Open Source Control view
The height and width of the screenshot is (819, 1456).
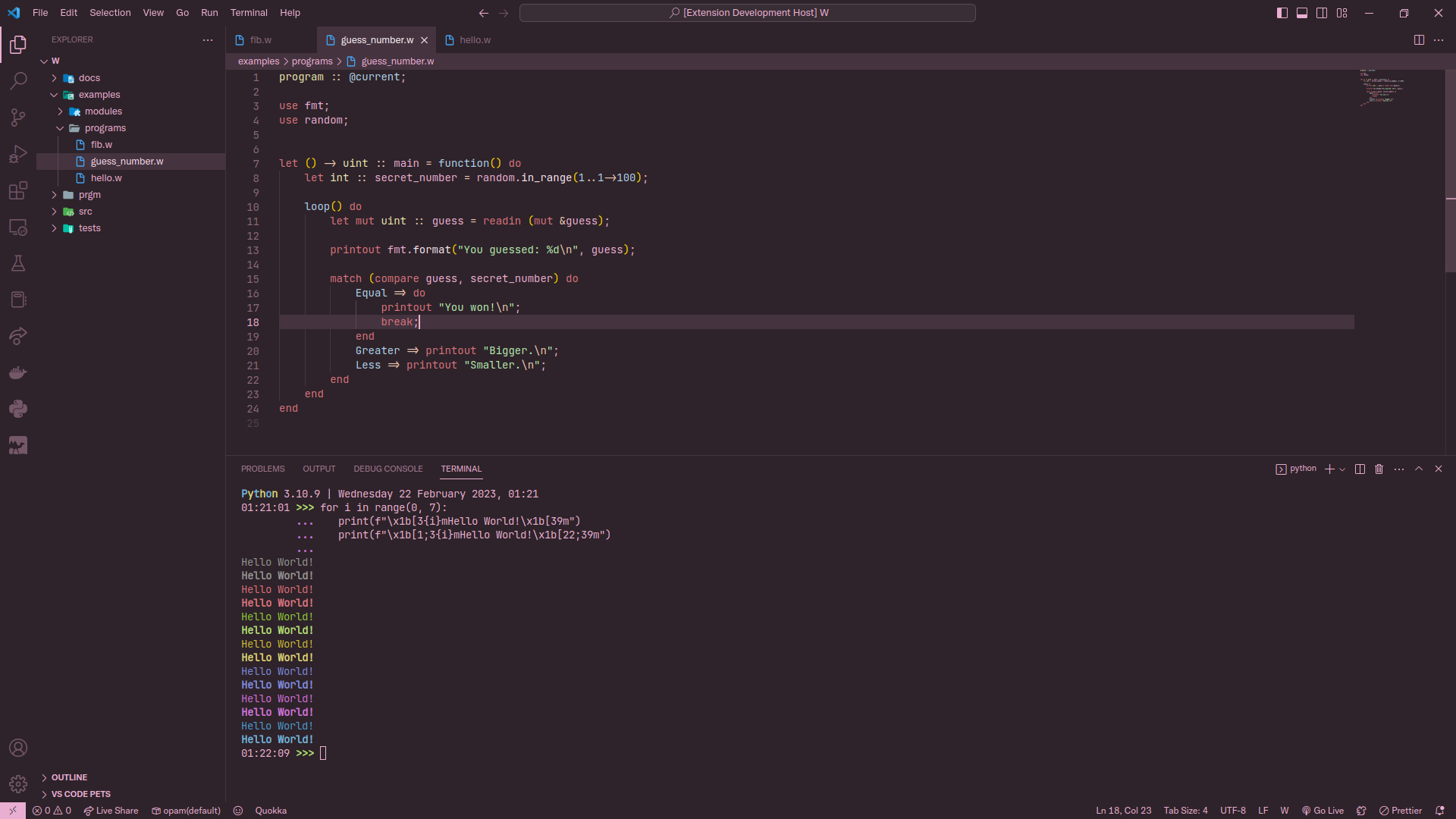[x=18, y=117]
